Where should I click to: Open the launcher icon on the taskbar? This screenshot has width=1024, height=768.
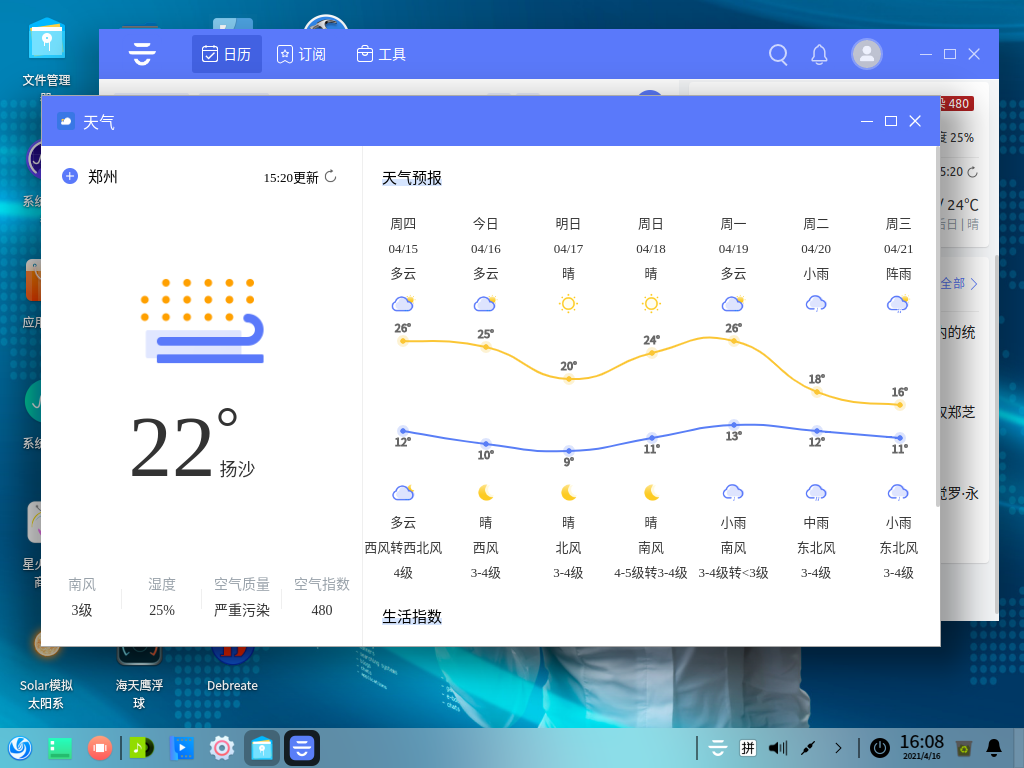point(20,748)
